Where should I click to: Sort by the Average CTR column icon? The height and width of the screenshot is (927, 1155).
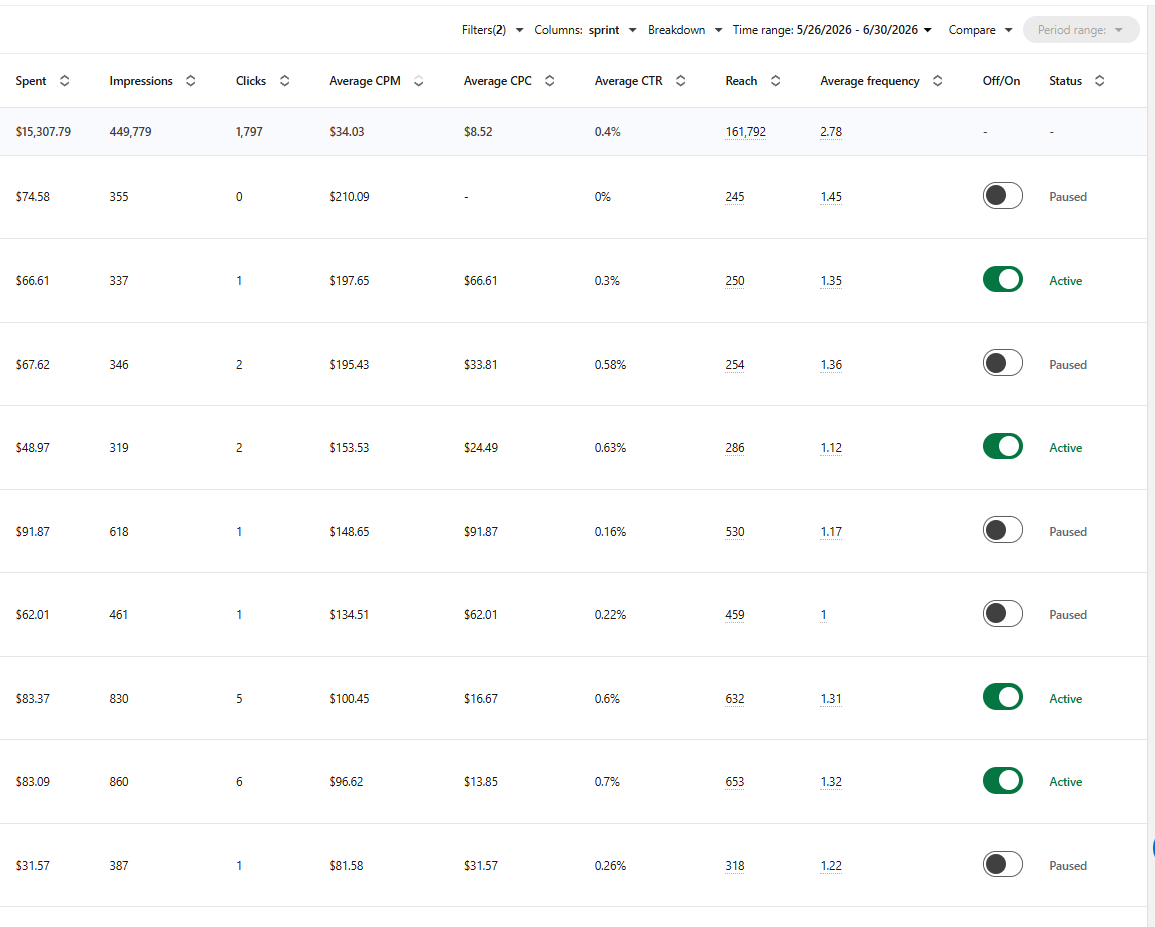[x=681, y=81]
